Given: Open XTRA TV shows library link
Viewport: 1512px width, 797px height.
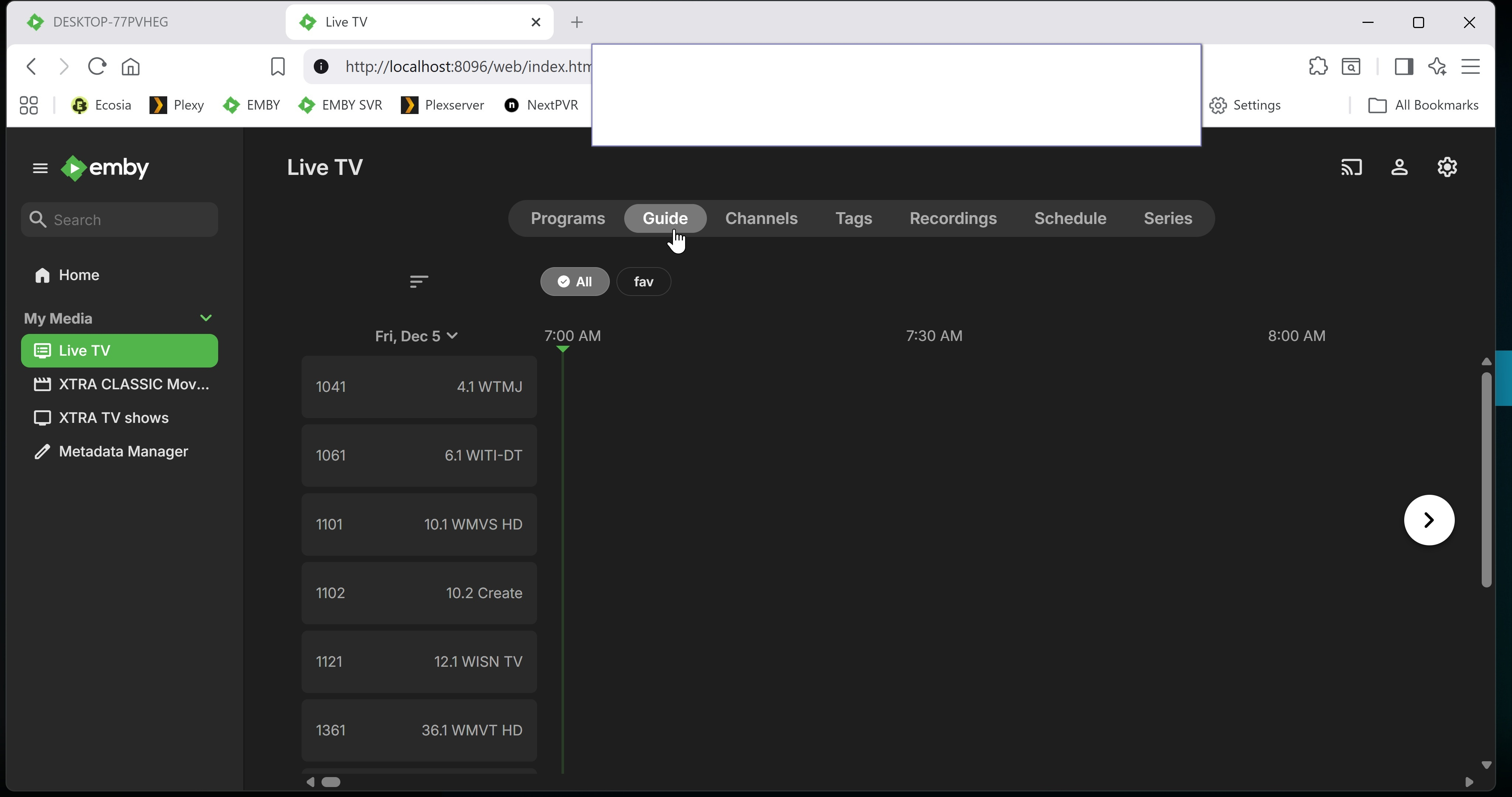Looking at the screenshot, I should tap(114, 418).
